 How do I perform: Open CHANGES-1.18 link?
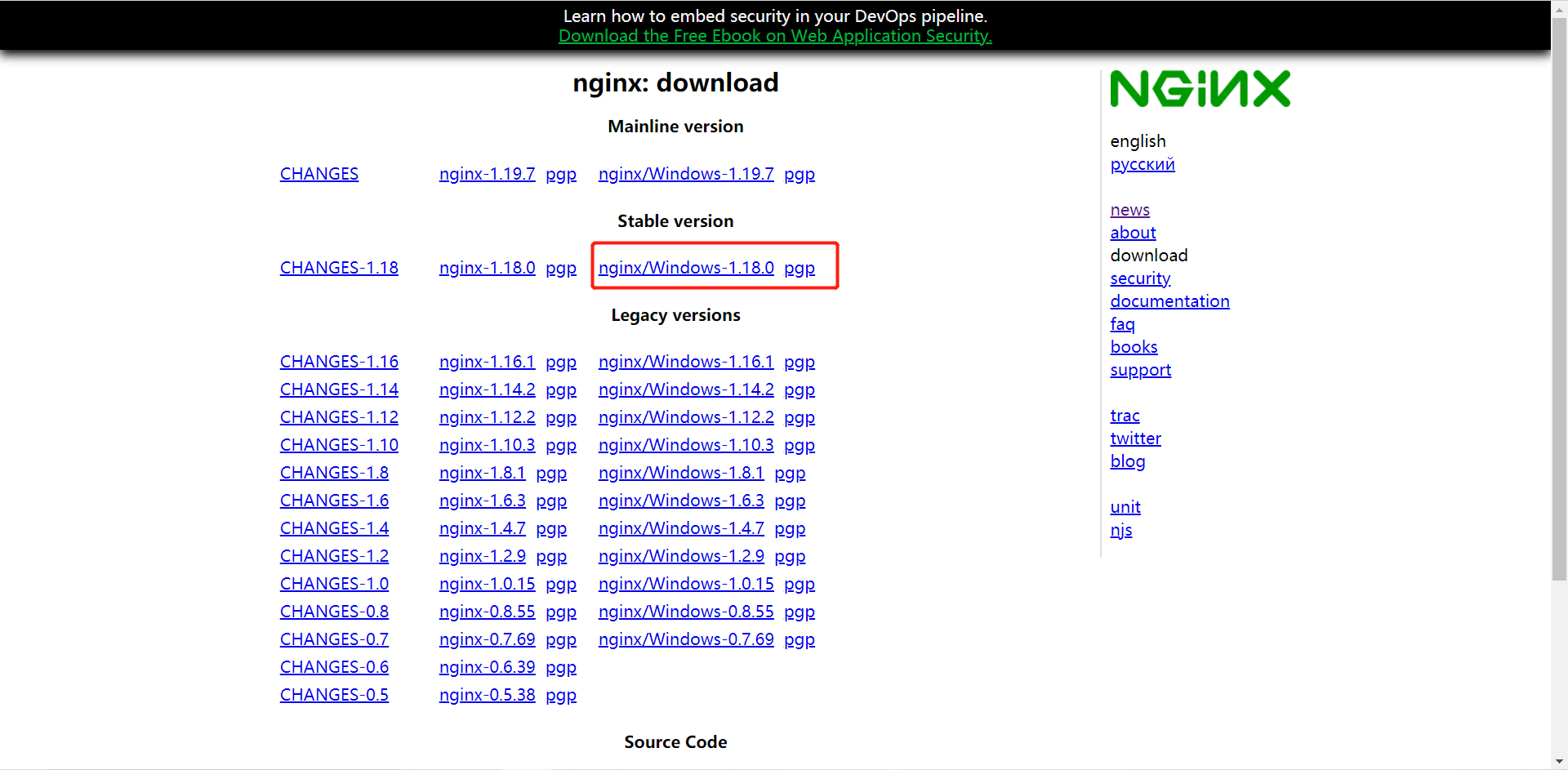click(339, 268)
